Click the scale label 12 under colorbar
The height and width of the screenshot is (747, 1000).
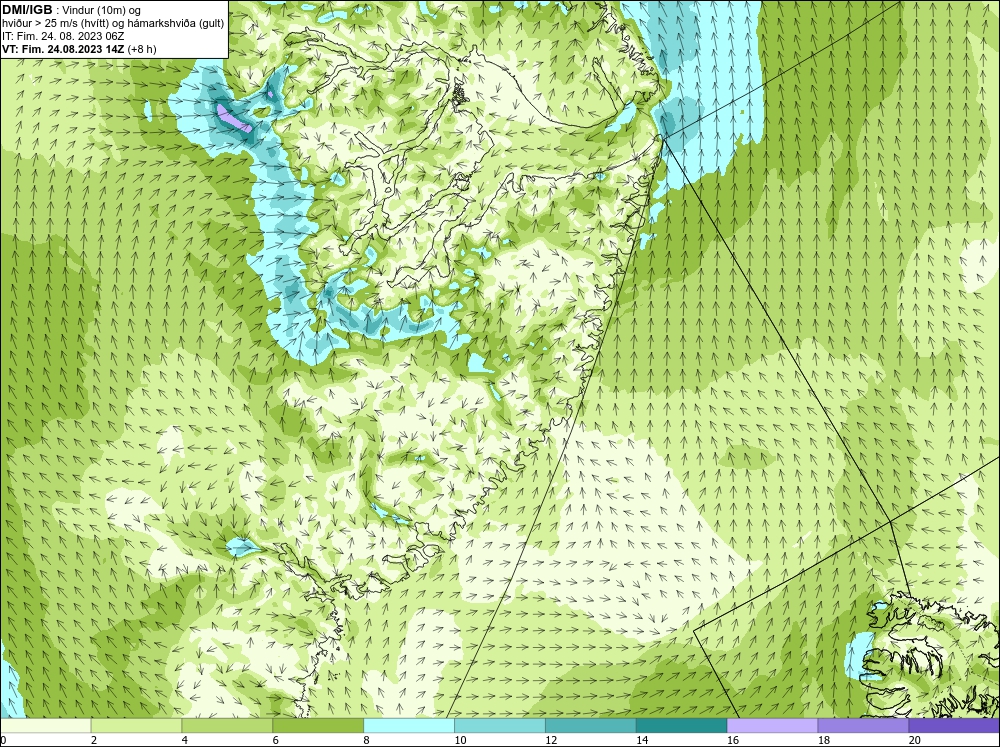tap(551, 740)
